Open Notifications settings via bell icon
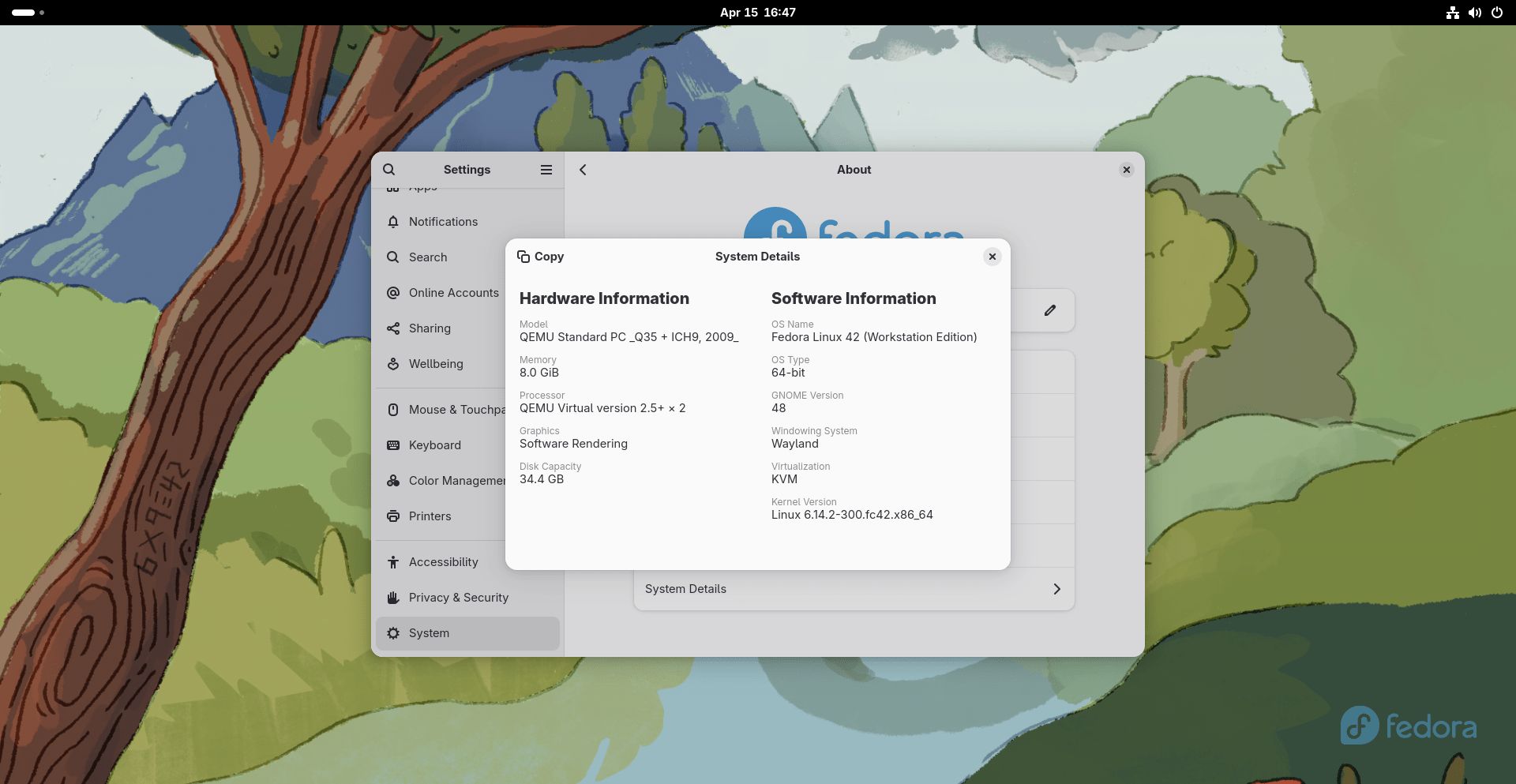1516x784 pixels. pyautogui.click(x=393, y=222)
